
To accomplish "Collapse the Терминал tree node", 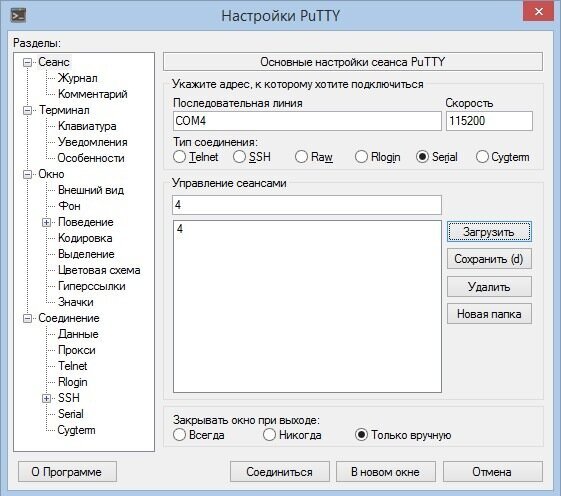I will (28, 111).
